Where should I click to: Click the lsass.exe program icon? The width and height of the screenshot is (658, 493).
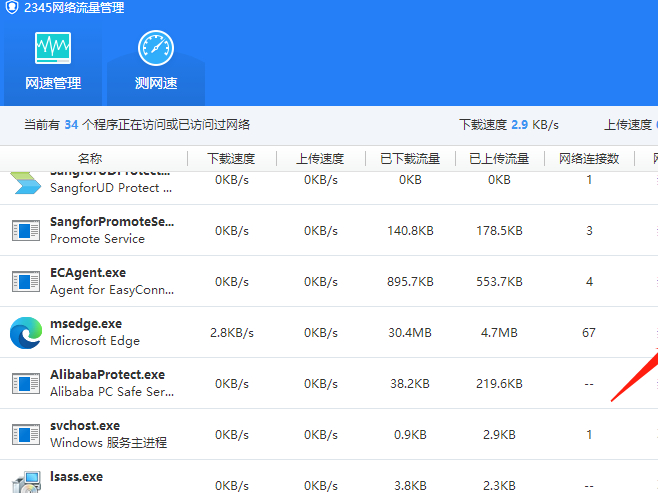click(x=26, y=483)
